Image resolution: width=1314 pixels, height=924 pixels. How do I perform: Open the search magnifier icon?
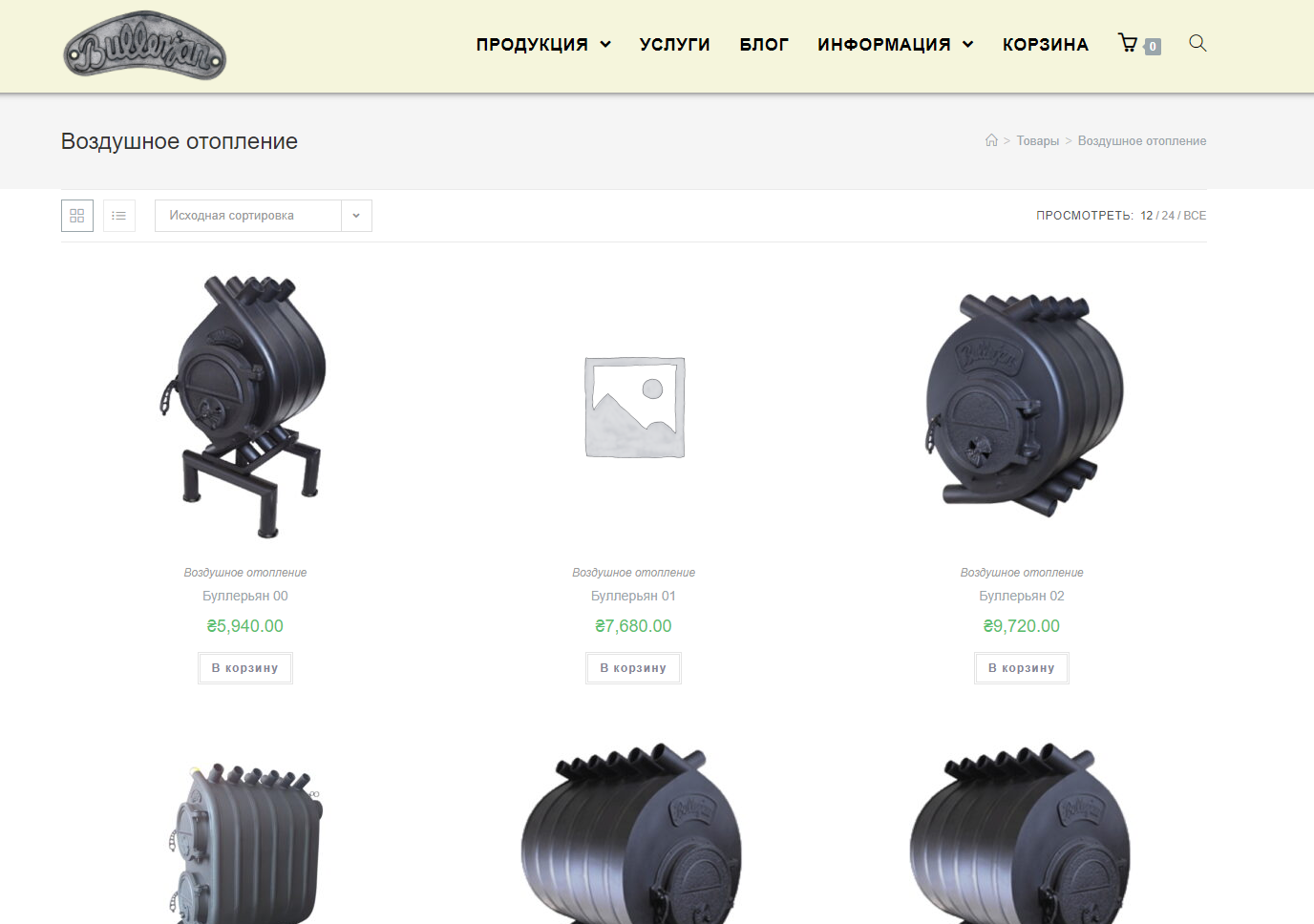pos(1197,43)
